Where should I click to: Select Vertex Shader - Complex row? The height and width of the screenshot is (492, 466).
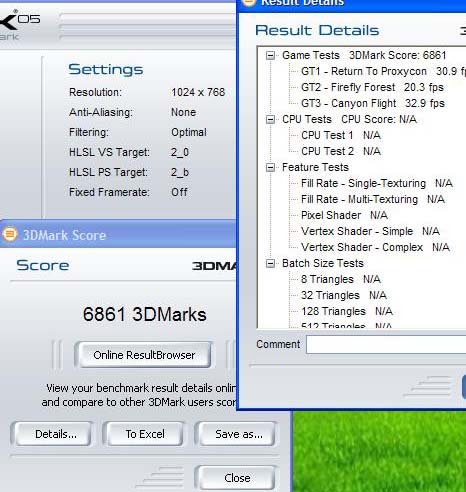click(375, 247)
